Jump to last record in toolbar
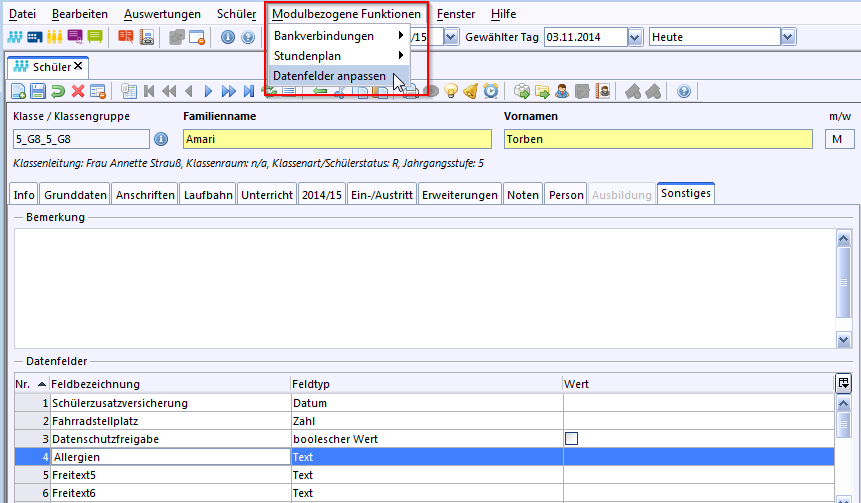Viewport: 861px width, 503px height. 248,91
